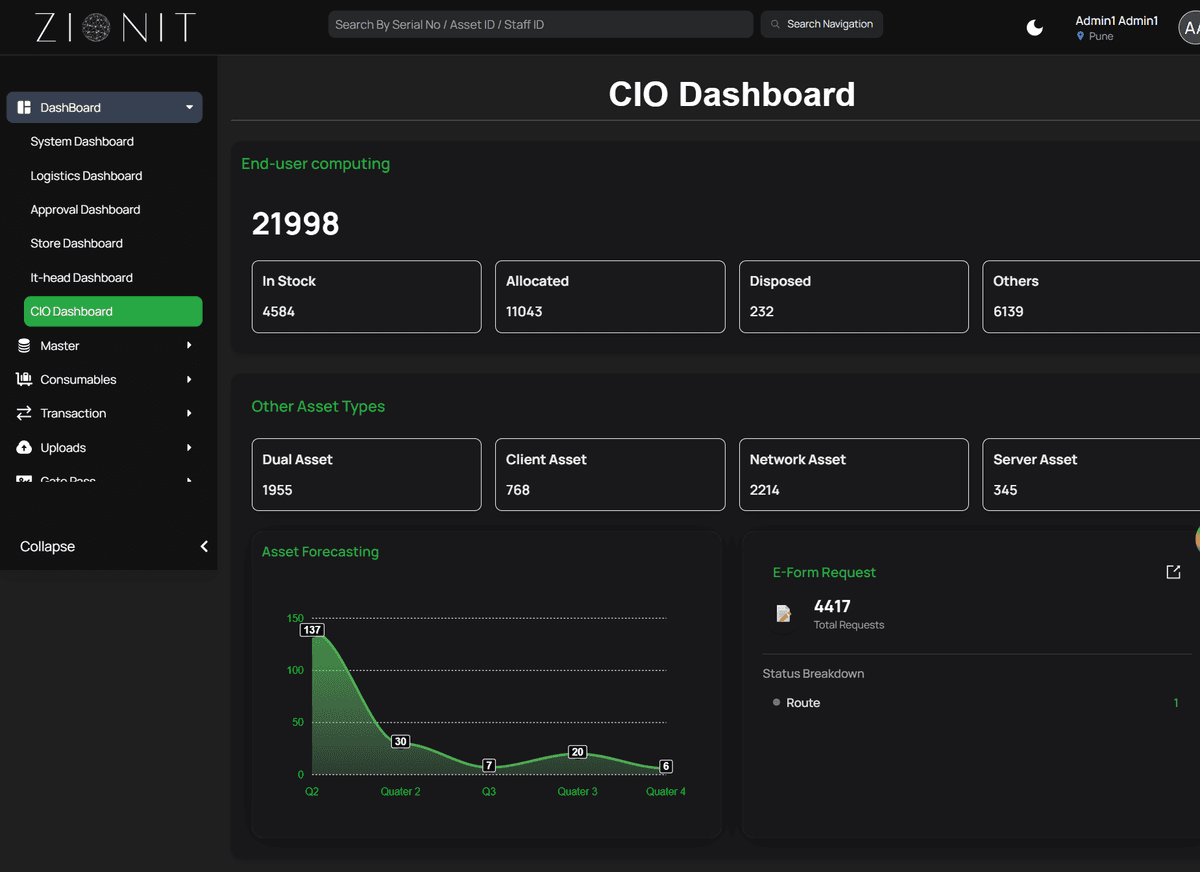Focus the Serial No / Asset ID search field
1200x872 pixels.
click(x=541, y=24)
